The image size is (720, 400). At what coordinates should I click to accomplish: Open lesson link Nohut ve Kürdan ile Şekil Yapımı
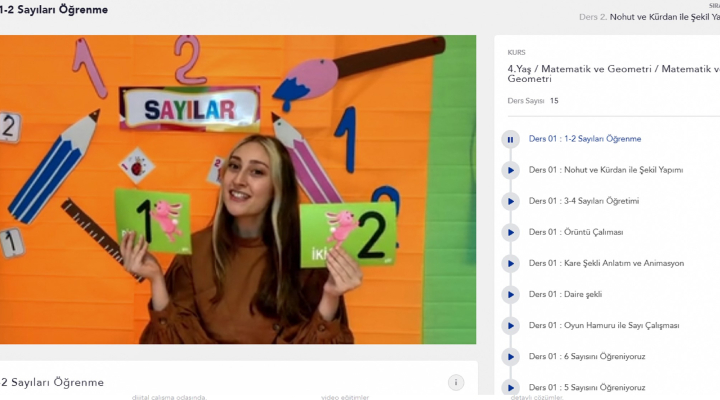click(x=606, y=170)
